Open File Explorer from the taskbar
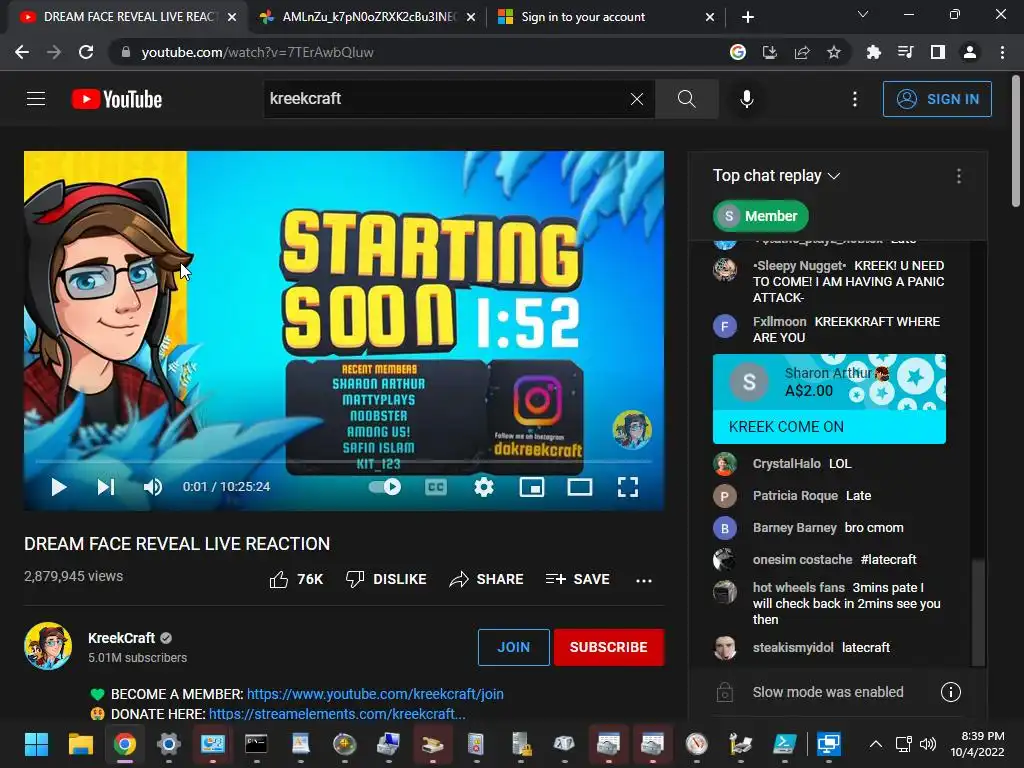 [80, 744]
